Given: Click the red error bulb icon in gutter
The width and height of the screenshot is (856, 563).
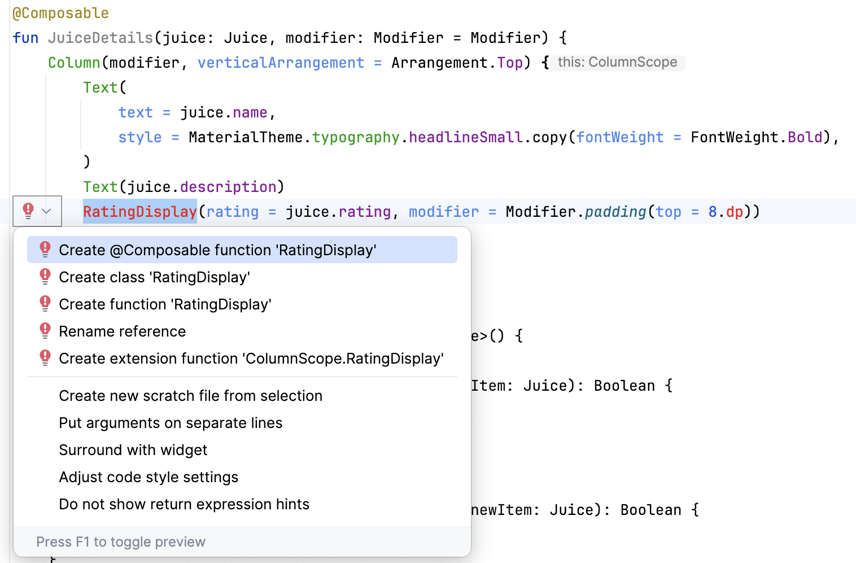Looking at the screenshot, I should tap(28, 211).
